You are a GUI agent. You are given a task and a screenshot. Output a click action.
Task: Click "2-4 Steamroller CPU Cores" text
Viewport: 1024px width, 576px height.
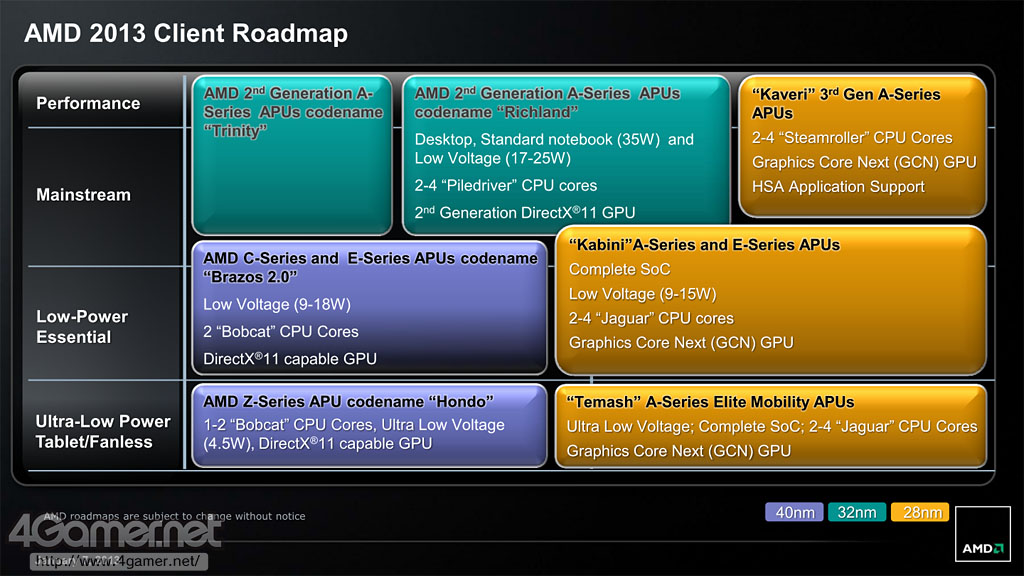(852, 138)
